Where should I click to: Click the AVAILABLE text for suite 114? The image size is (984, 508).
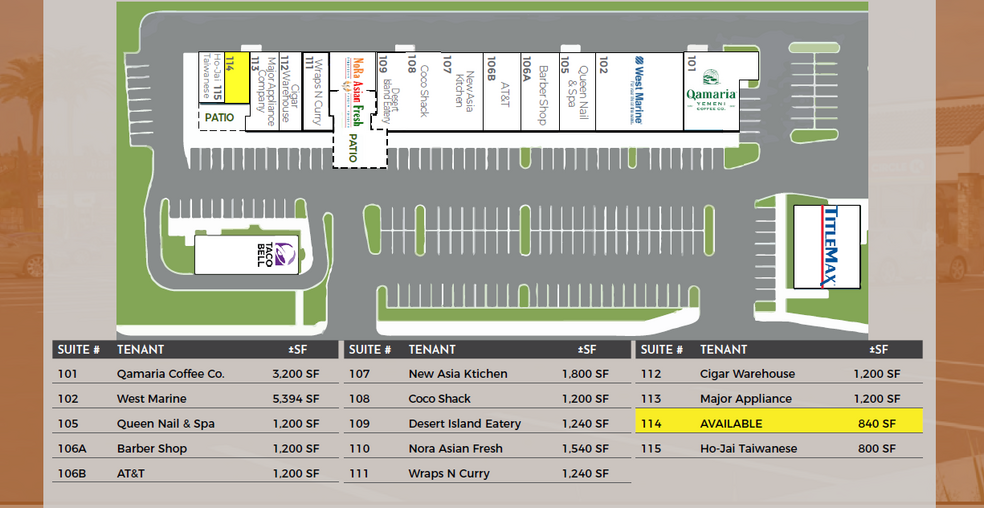(x=730, y=424)
